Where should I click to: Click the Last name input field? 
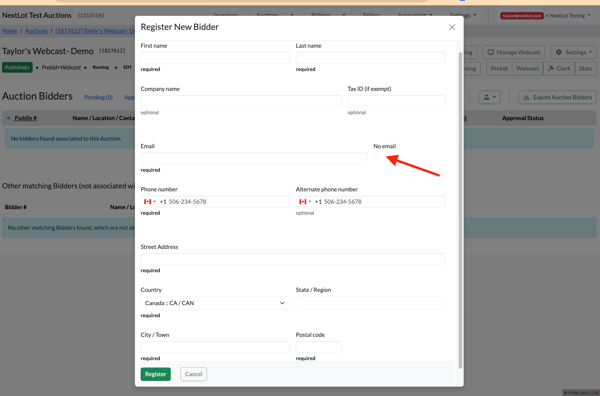coord(370,58)
